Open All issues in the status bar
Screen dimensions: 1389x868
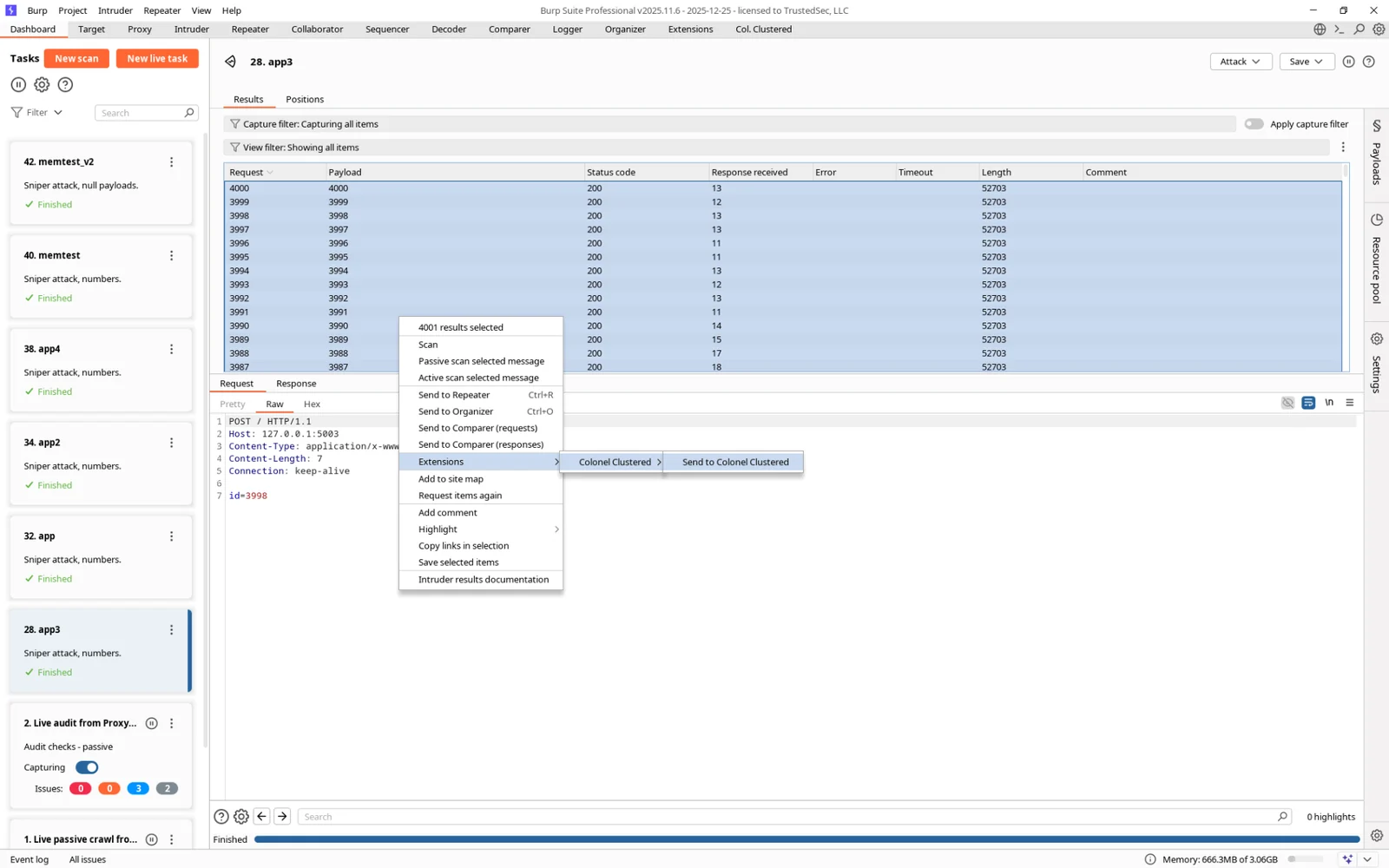pos(88,859)
